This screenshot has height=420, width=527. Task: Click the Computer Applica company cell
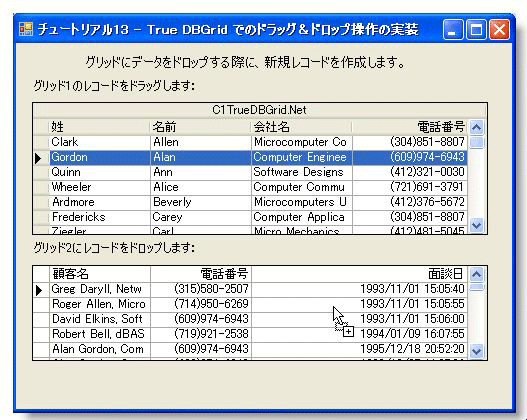coord(302,217)
